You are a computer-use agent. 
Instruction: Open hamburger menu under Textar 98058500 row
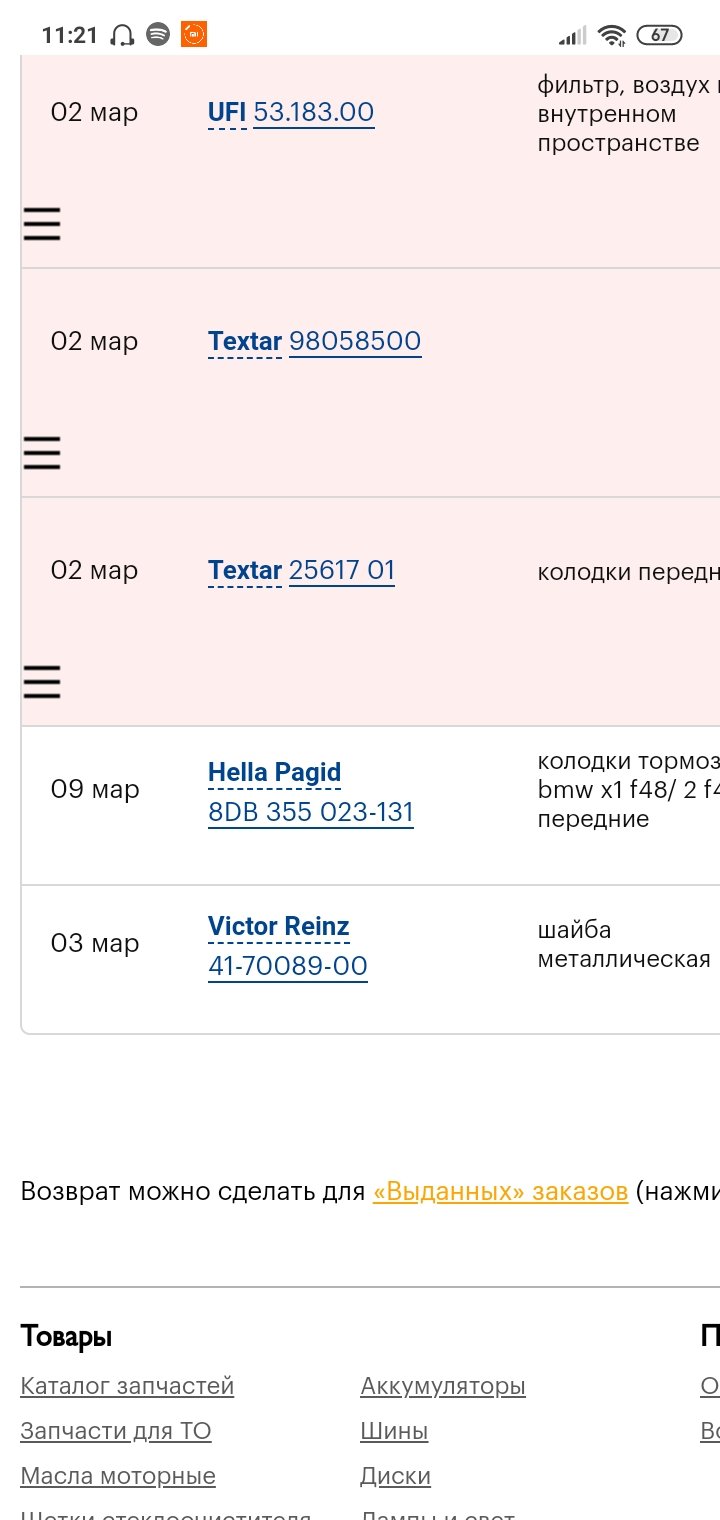[x=42, y=453]
